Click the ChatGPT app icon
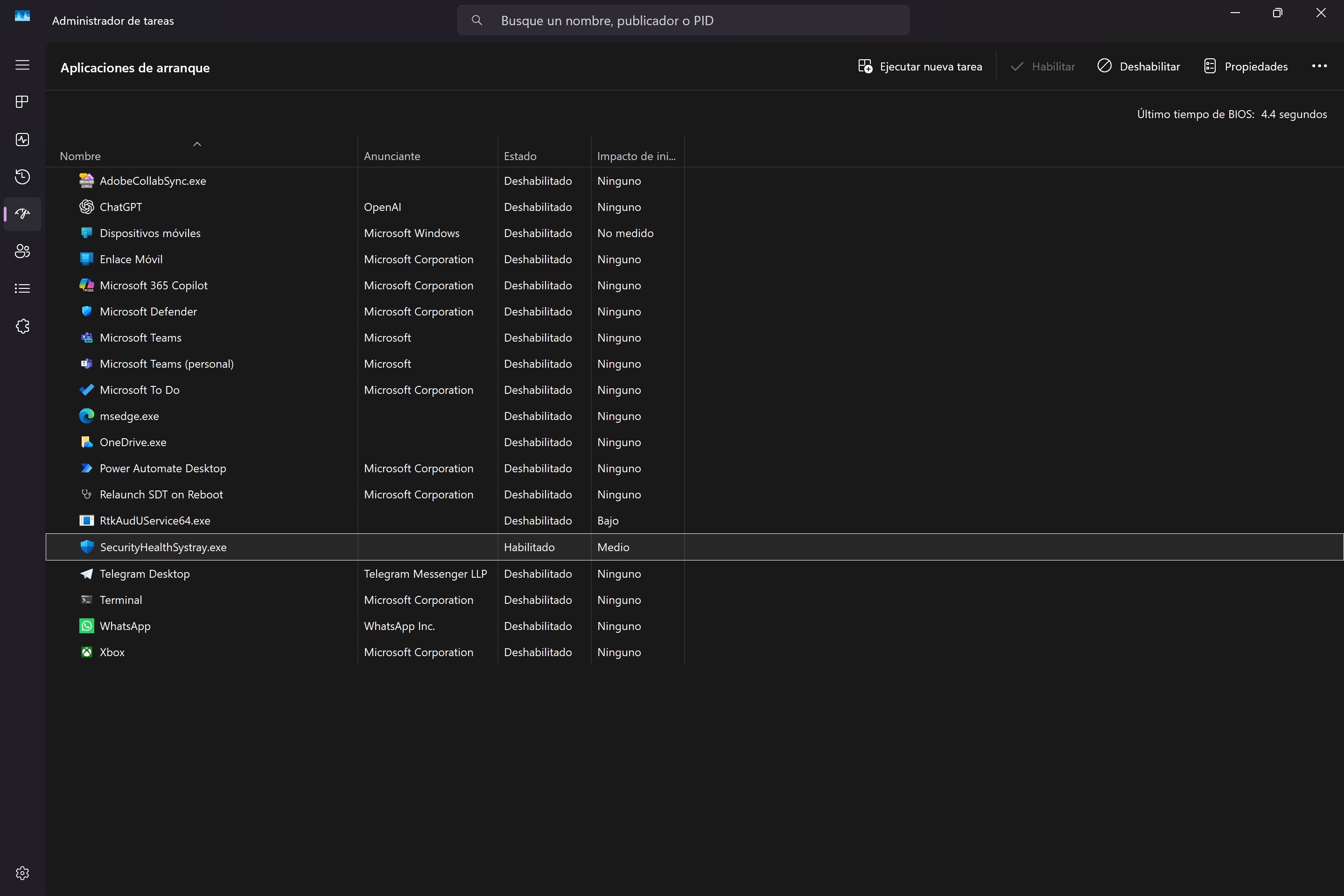The image size is (1344, 896). 86,207
